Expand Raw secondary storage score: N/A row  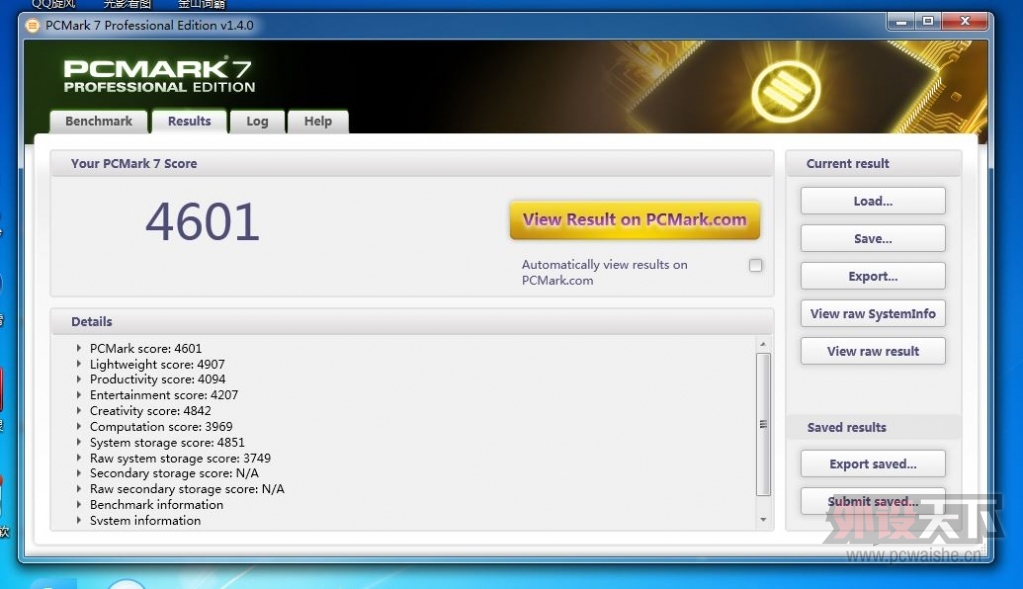(79, 489)
